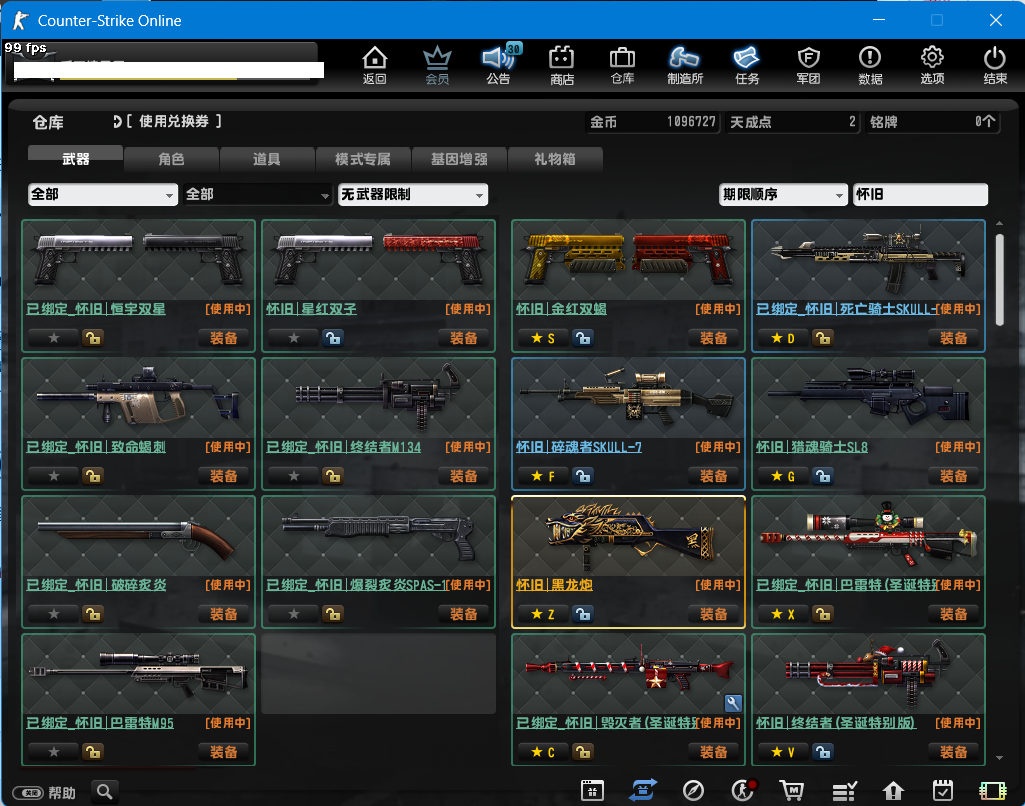Open the 制造所 crafting icon
This screenshot has width=1025, height=806.
[684, 65]
